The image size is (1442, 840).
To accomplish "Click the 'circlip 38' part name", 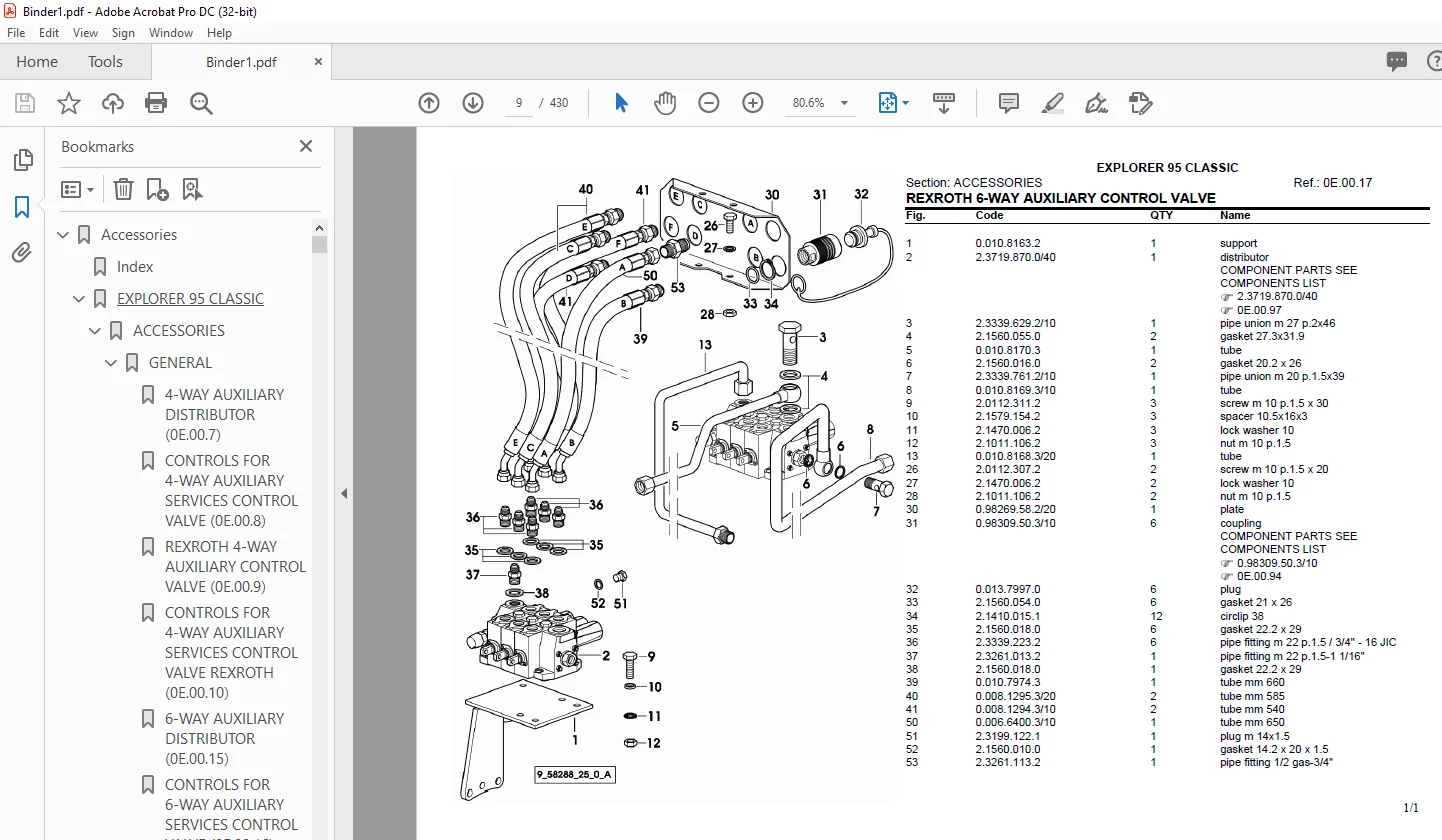I will point(1243,616).
